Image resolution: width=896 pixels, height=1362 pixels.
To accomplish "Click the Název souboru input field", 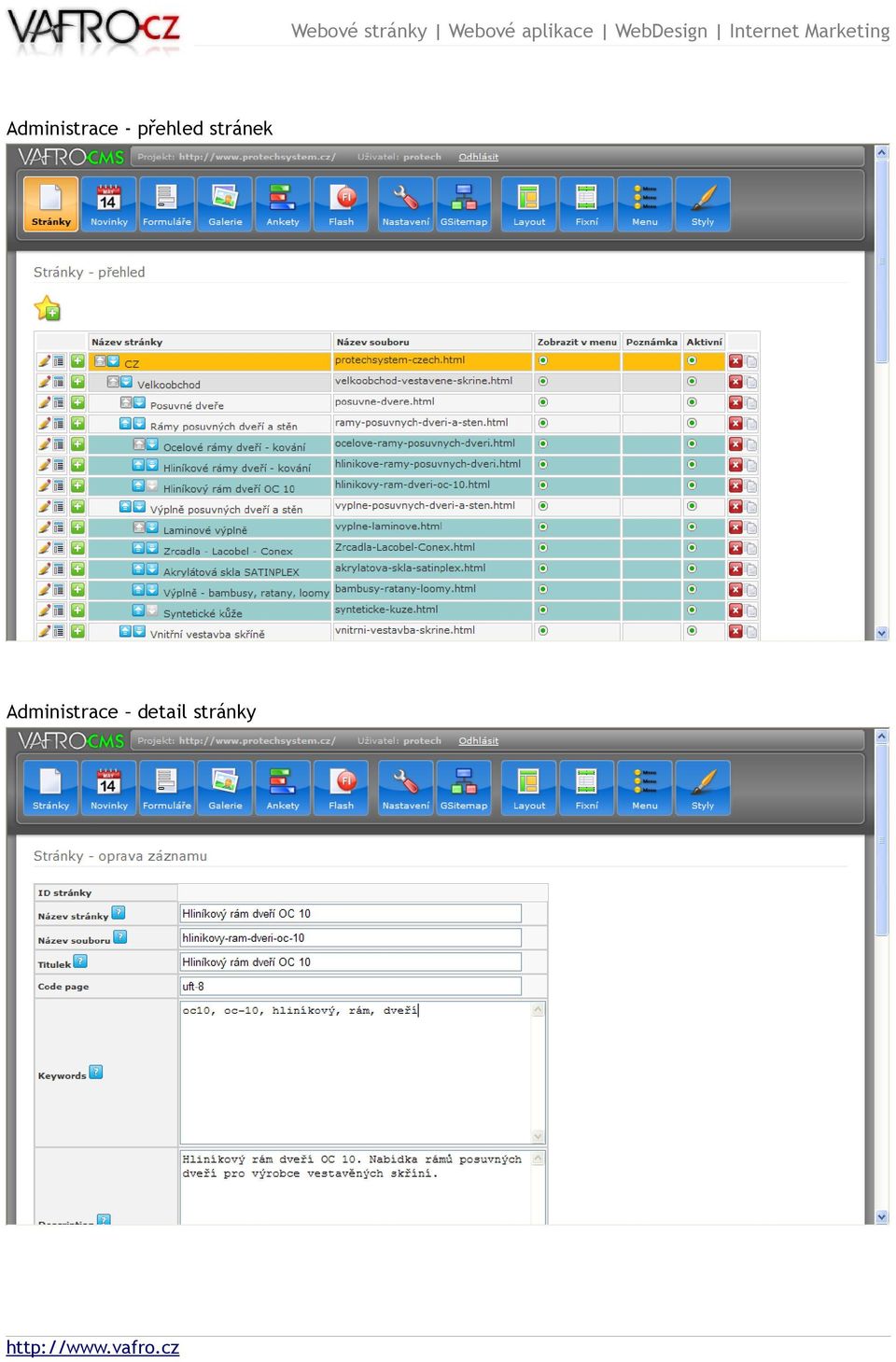I will pyautogui.click(x=351, y=937).
